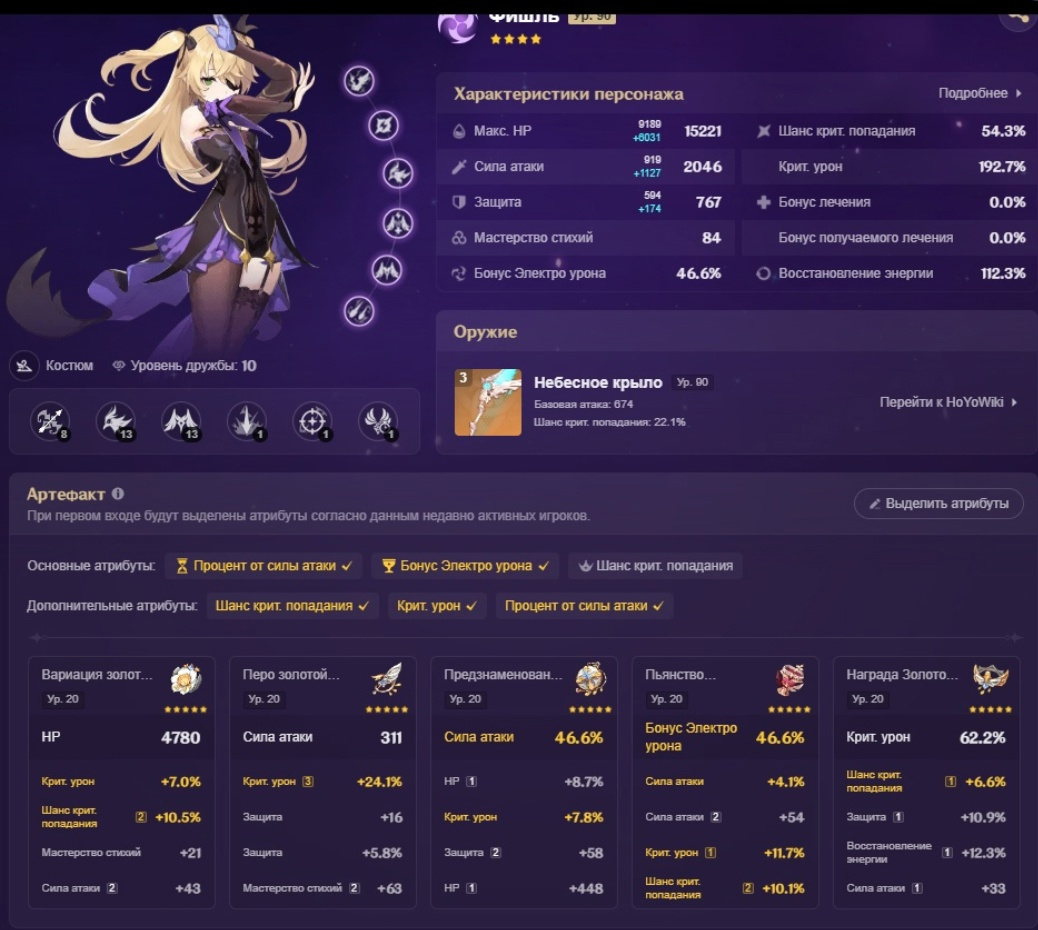Enable main attribute Шанс крит. попадания
Image resolution: width=1038 pixels, height=930 pixels.
click(655, 566)
